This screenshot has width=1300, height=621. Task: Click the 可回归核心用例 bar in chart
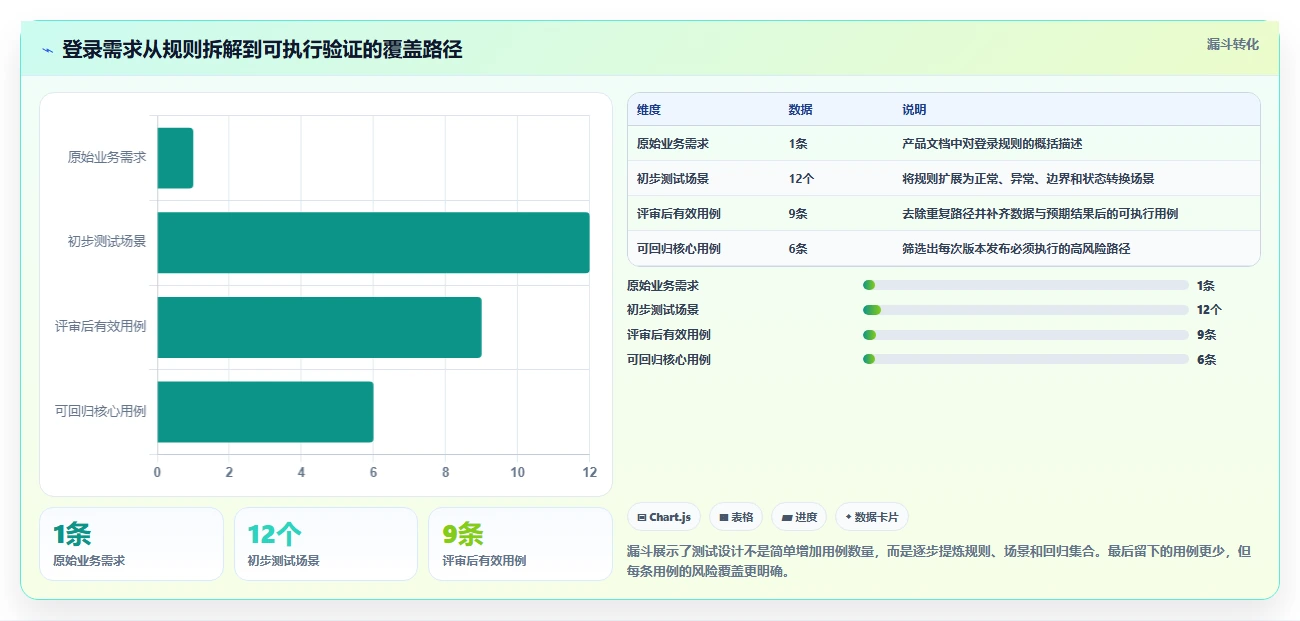[265, 412]
